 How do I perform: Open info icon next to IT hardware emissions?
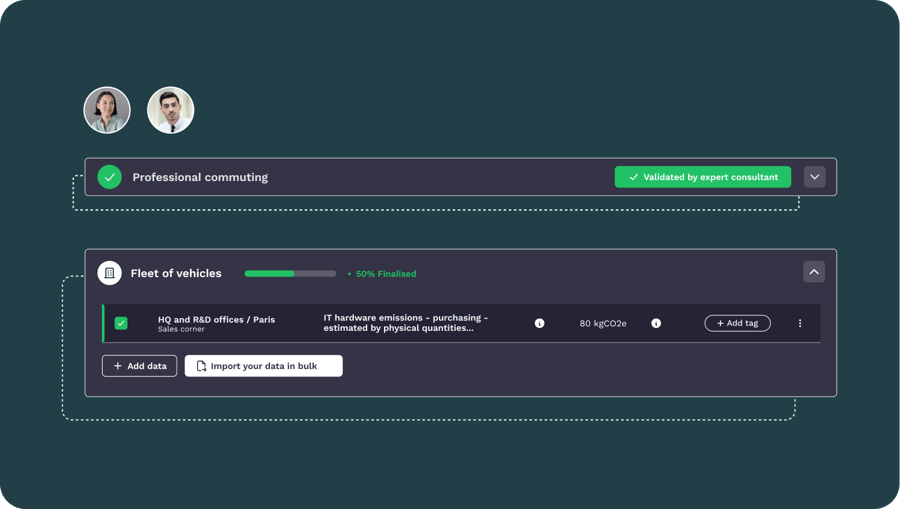(540, 323)
